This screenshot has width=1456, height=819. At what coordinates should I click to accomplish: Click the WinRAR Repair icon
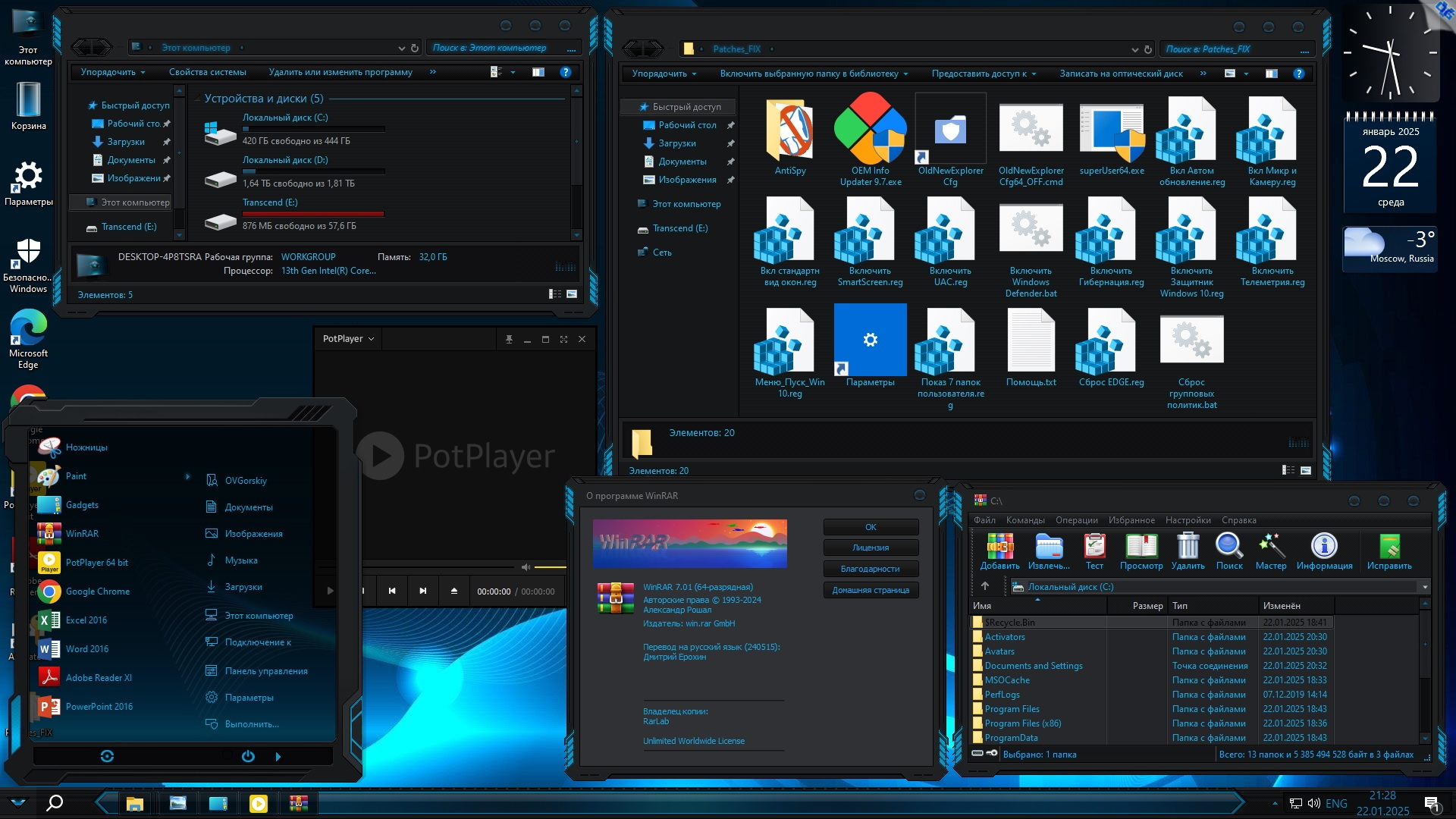pyautogui.click(x=1389, y=546)
